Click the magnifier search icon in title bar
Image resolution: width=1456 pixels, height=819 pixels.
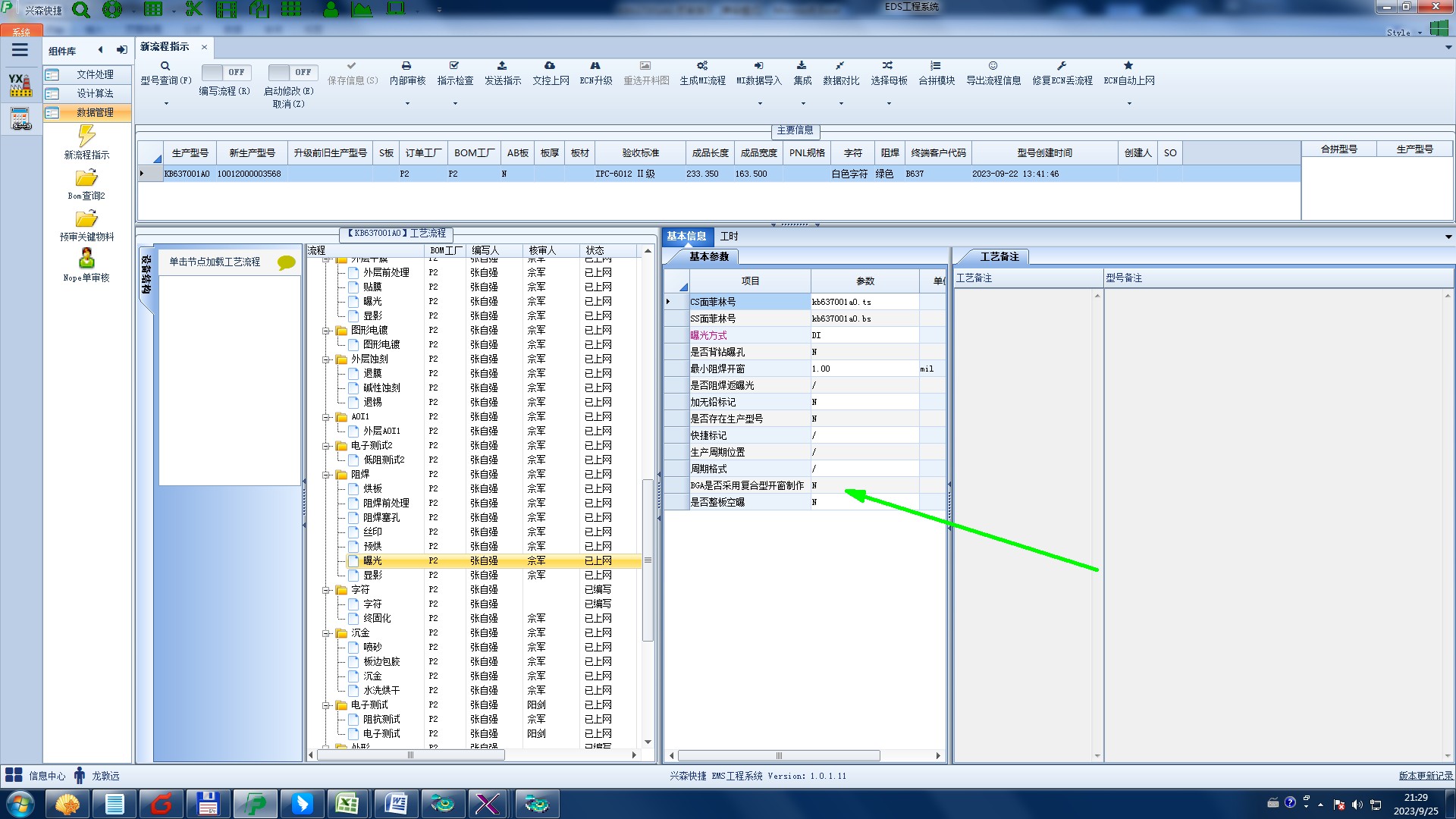80,10
